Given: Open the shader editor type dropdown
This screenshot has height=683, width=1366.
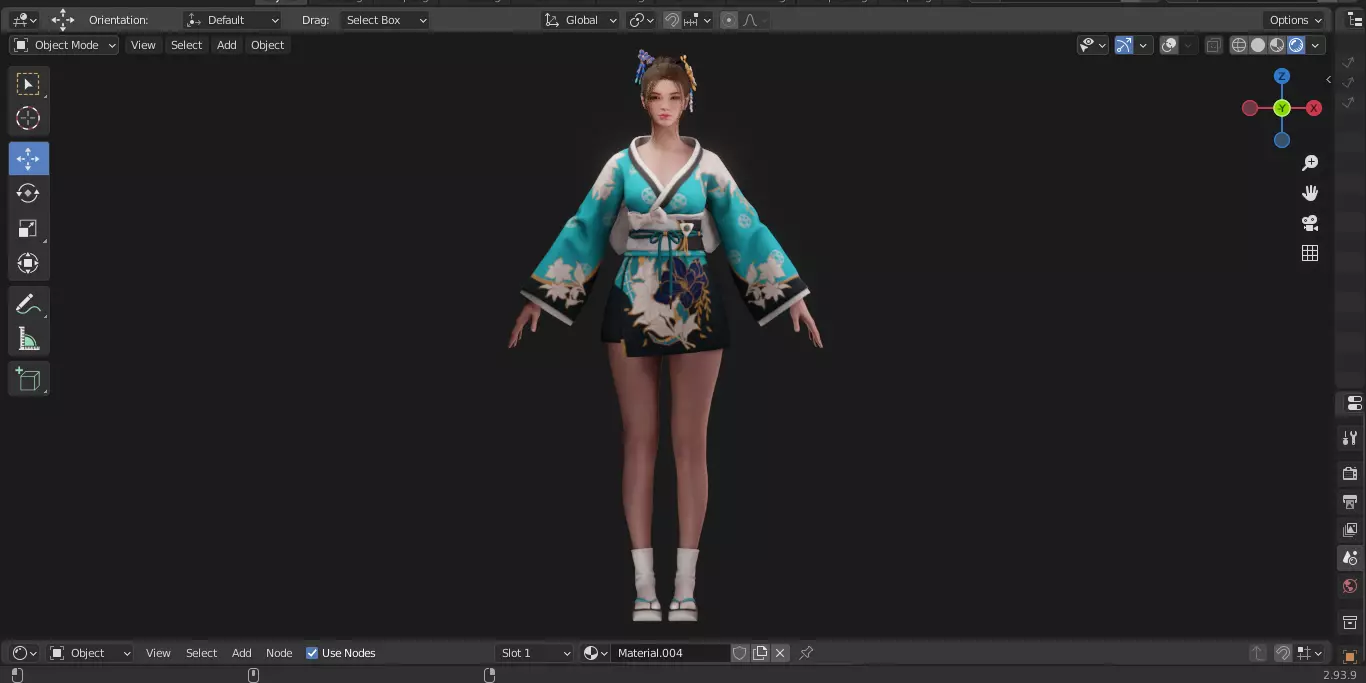Looking at the screenshot, I should click(24, 653).
